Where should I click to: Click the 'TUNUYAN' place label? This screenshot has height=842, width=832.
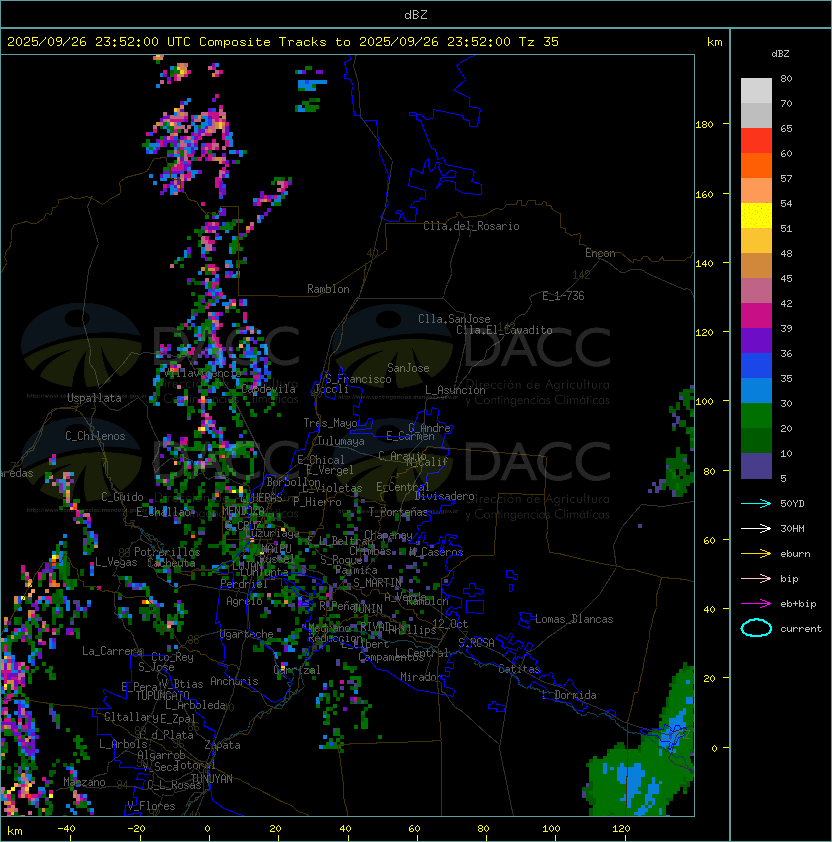212,779
